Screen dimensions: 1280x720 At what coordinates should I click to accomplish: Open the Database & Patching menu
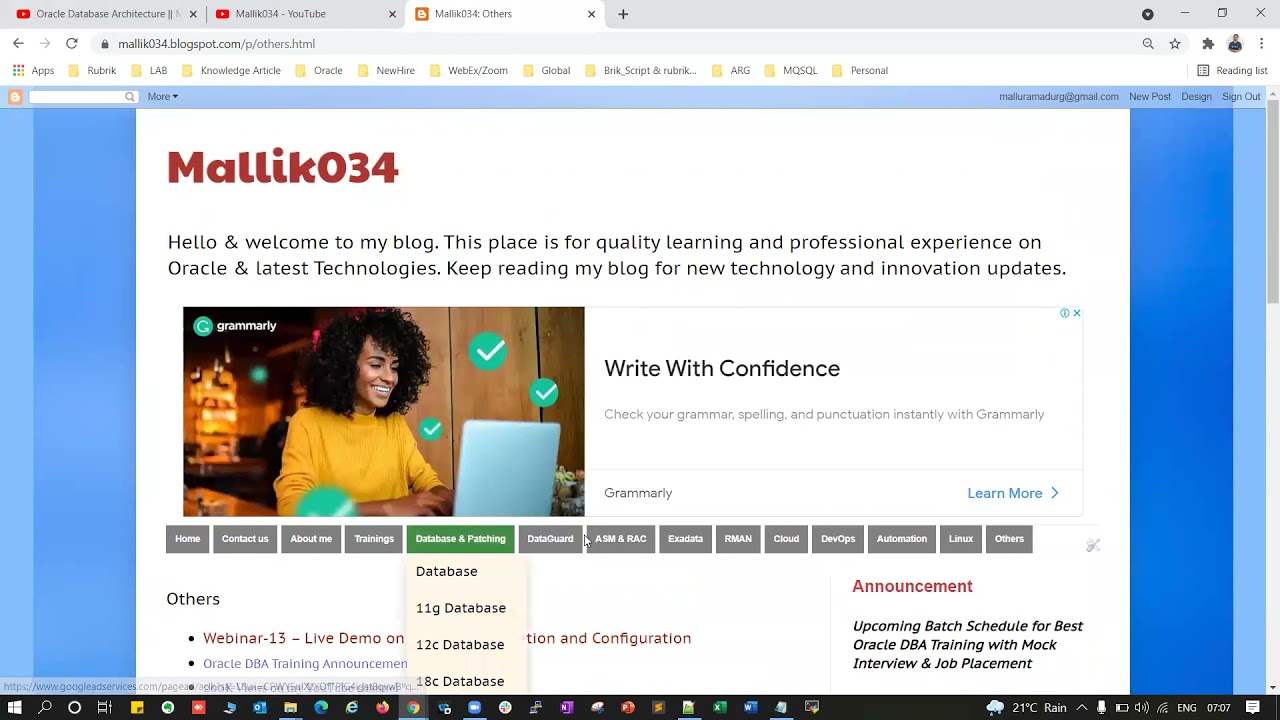(460, 539)
